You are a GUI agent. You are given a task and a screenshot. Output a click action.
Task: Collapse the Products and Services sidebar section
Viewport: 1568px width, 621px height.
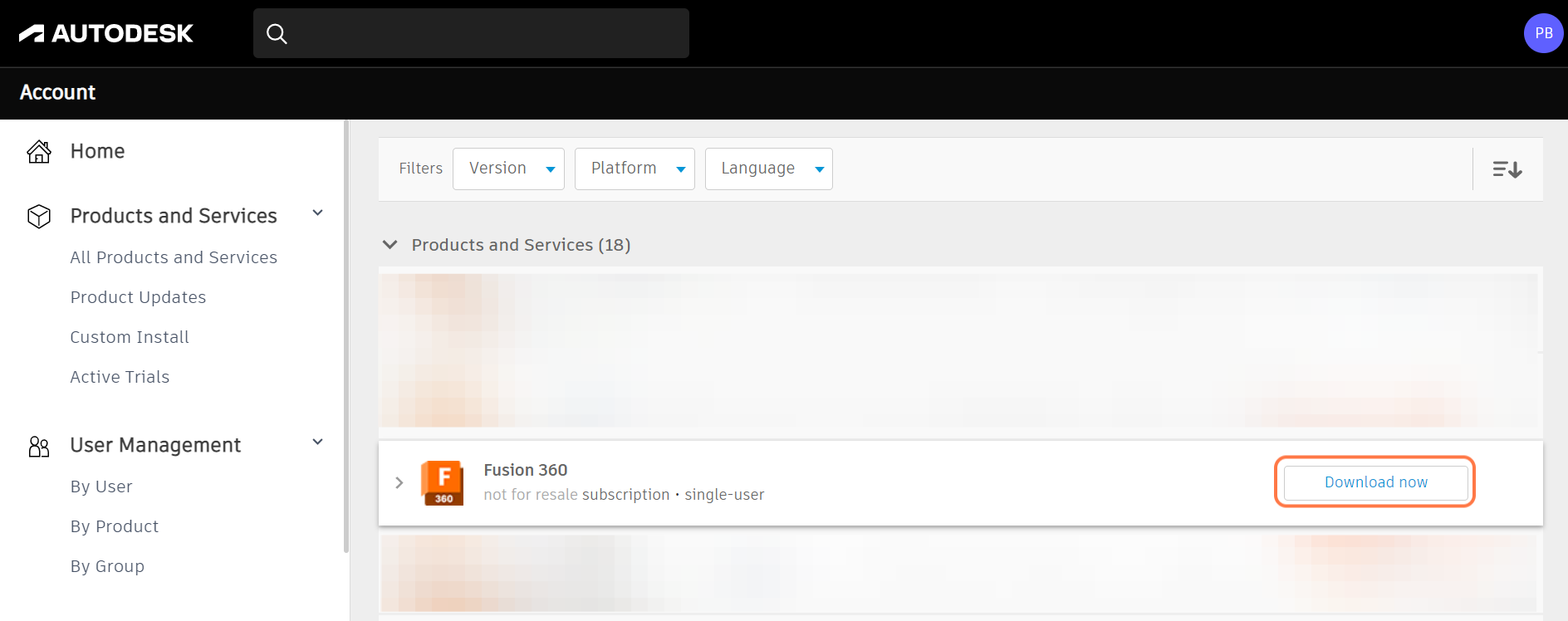317,213
